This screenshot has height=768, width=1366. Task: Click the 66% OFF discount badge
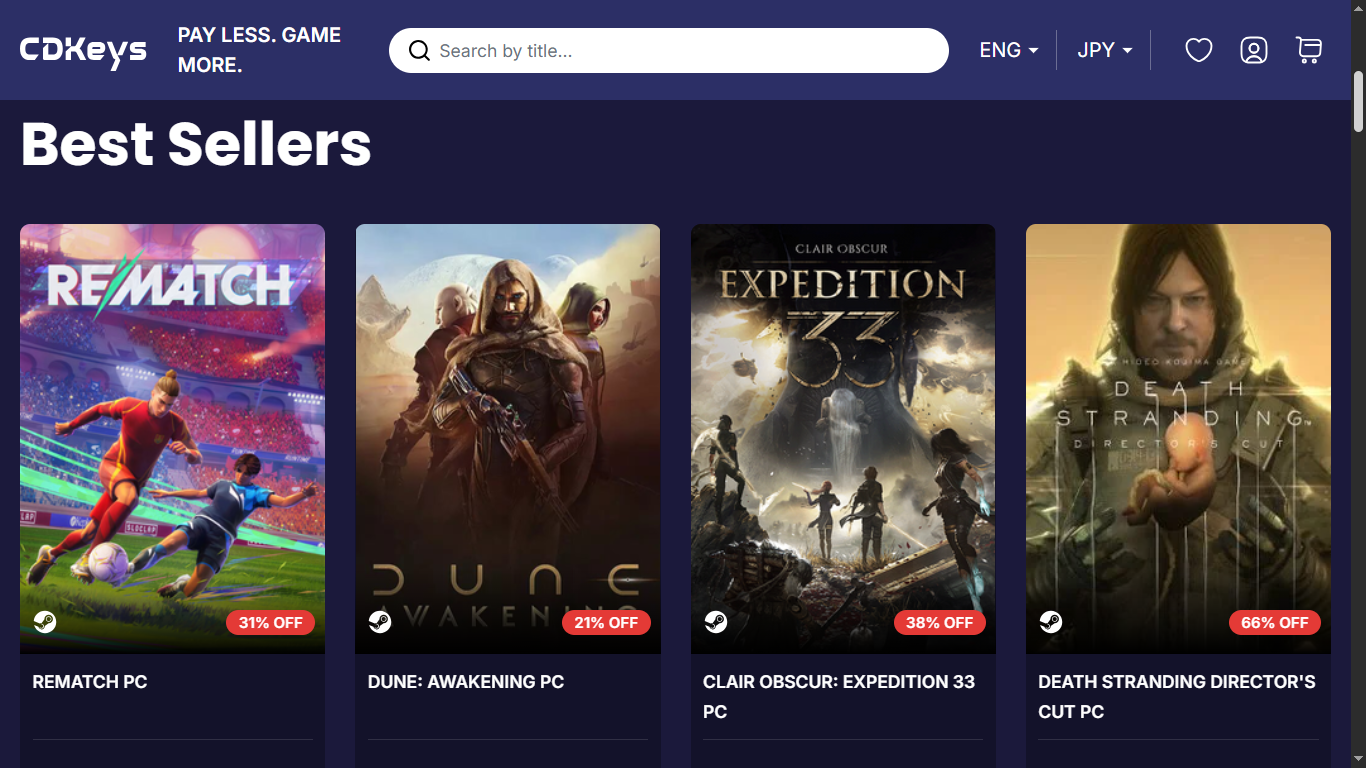point(1274,623)
